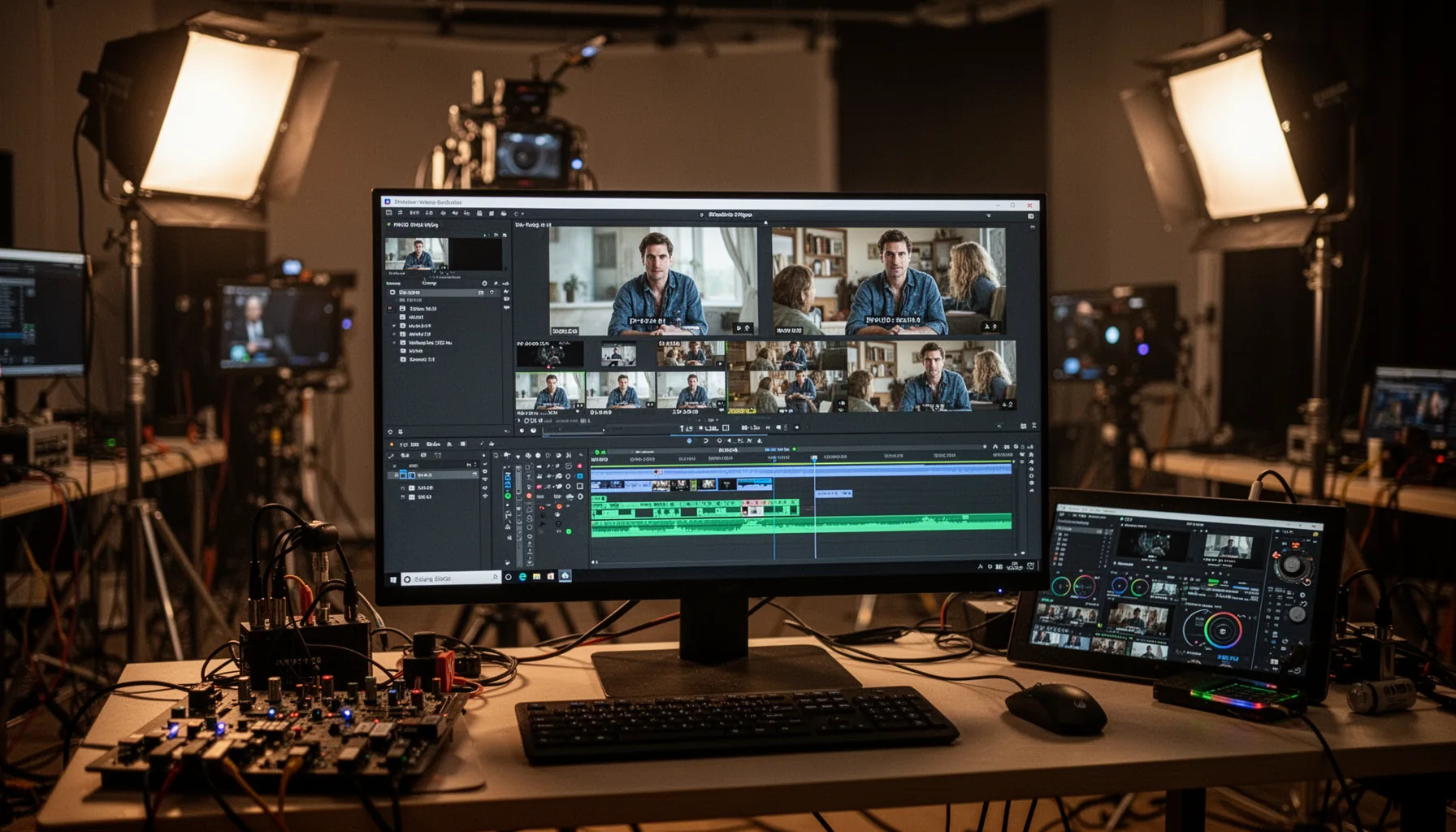Click the large rainbow color wheel on tablet
This screenshot has height=832, width=1456.
1222,630
